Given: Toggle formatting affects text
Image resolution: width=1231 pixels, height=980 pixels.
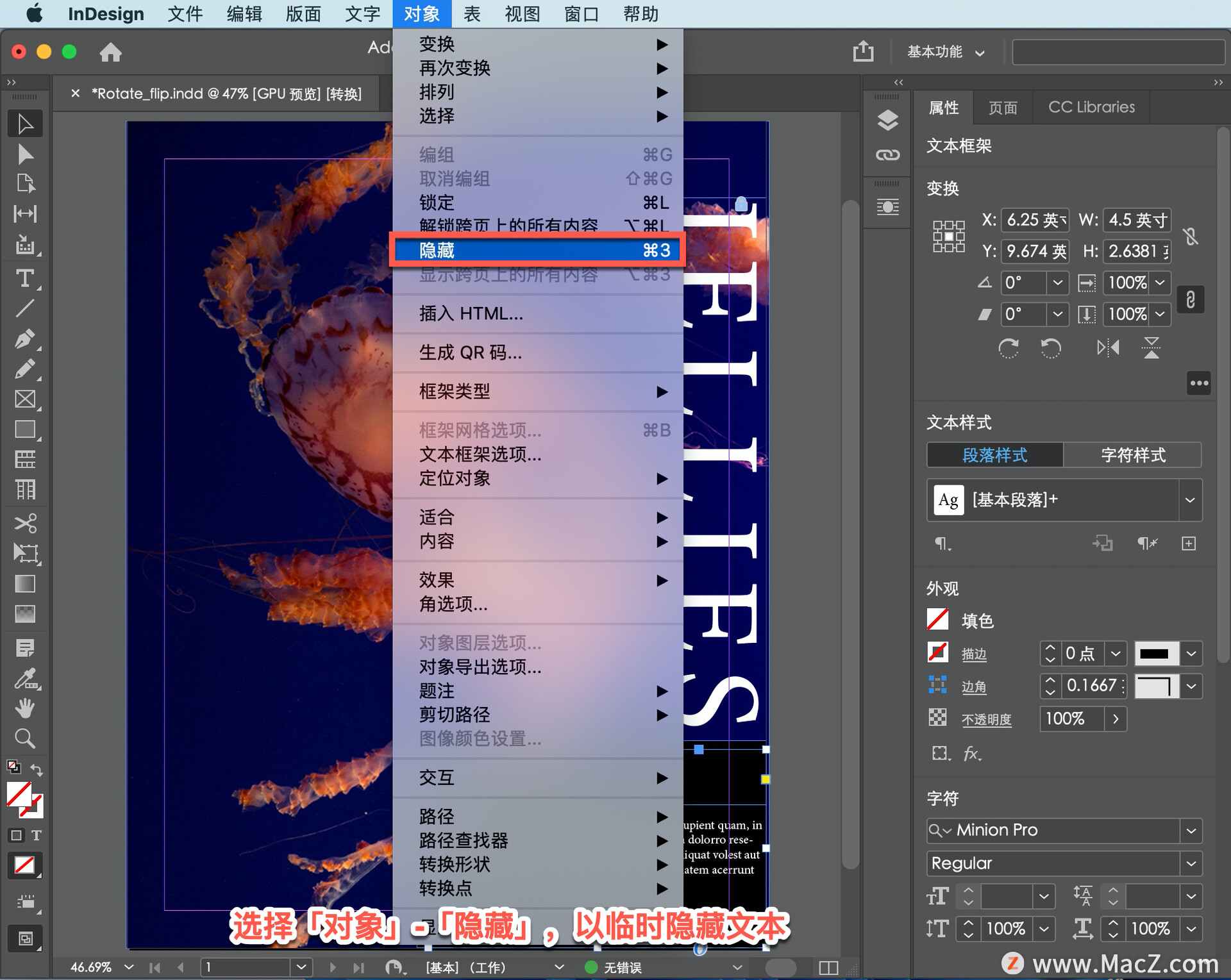Looking at the screenshot, I should 37,835.
